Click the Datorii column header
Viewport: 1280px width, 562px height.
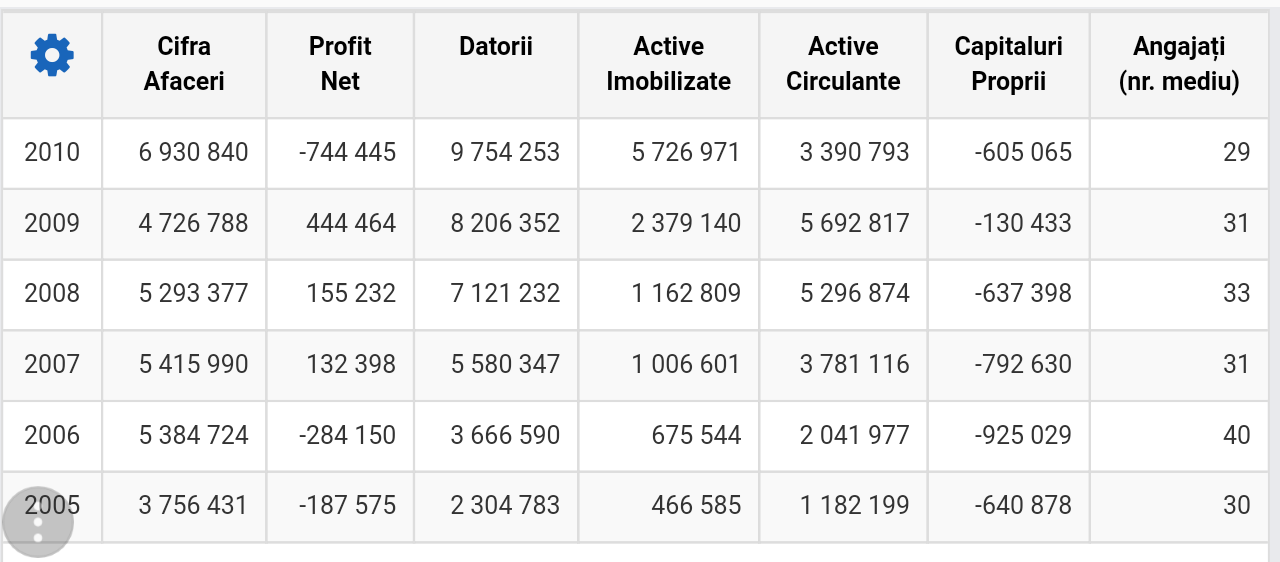click(496, 46)
